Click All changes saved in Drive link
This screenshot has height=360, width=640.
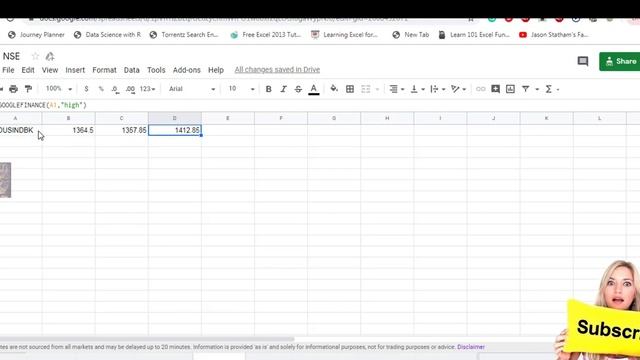(277, 70)
